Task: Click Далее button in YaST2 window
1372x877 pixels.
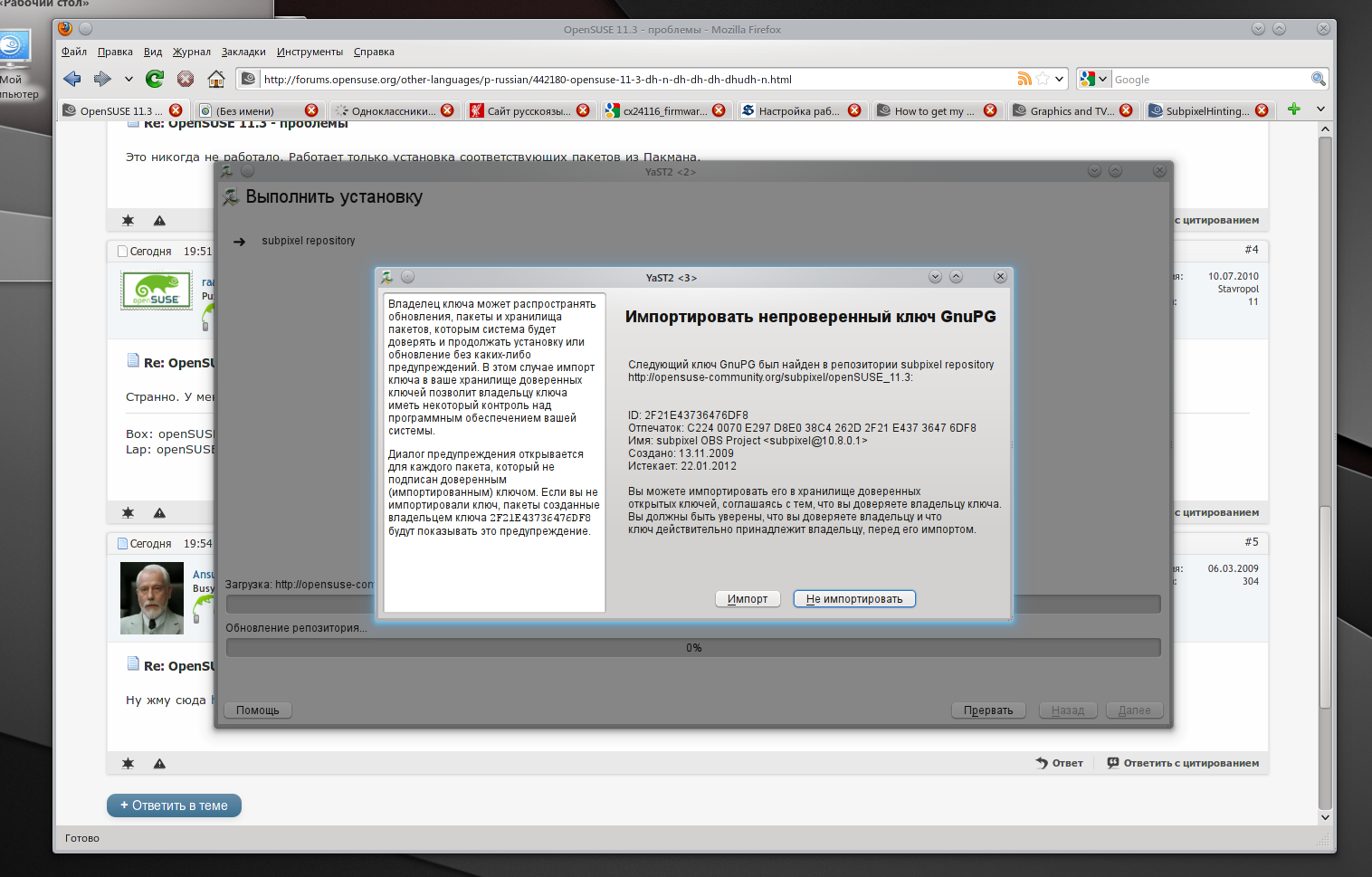Action: coord(1134,710)
